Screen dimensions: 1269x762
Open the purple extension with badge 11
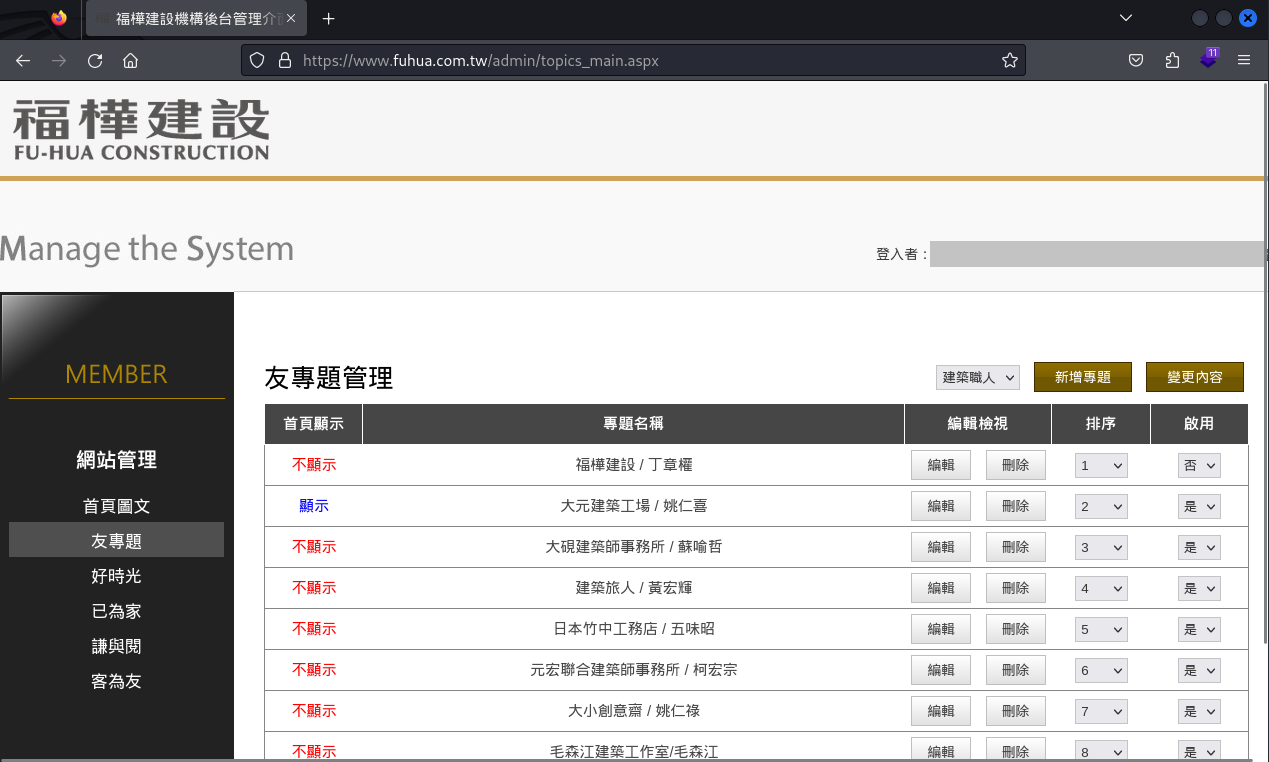pyautogui.click(x=1208, y=59)
